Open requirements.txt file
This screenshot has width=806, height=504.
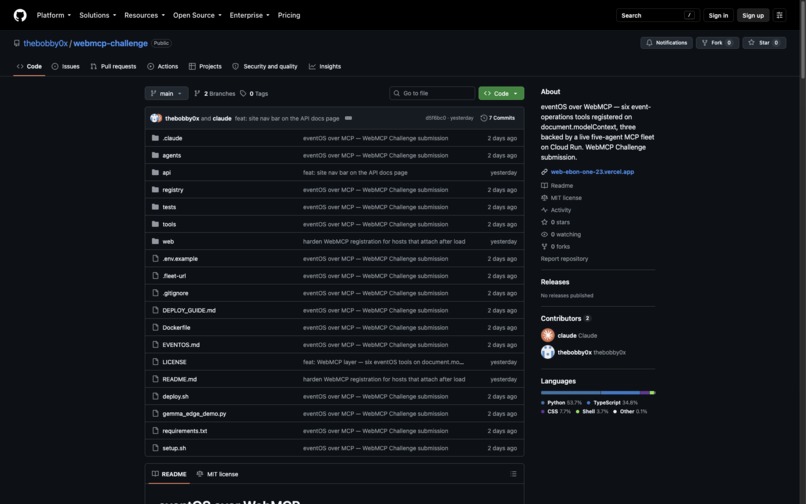point(185,431)
